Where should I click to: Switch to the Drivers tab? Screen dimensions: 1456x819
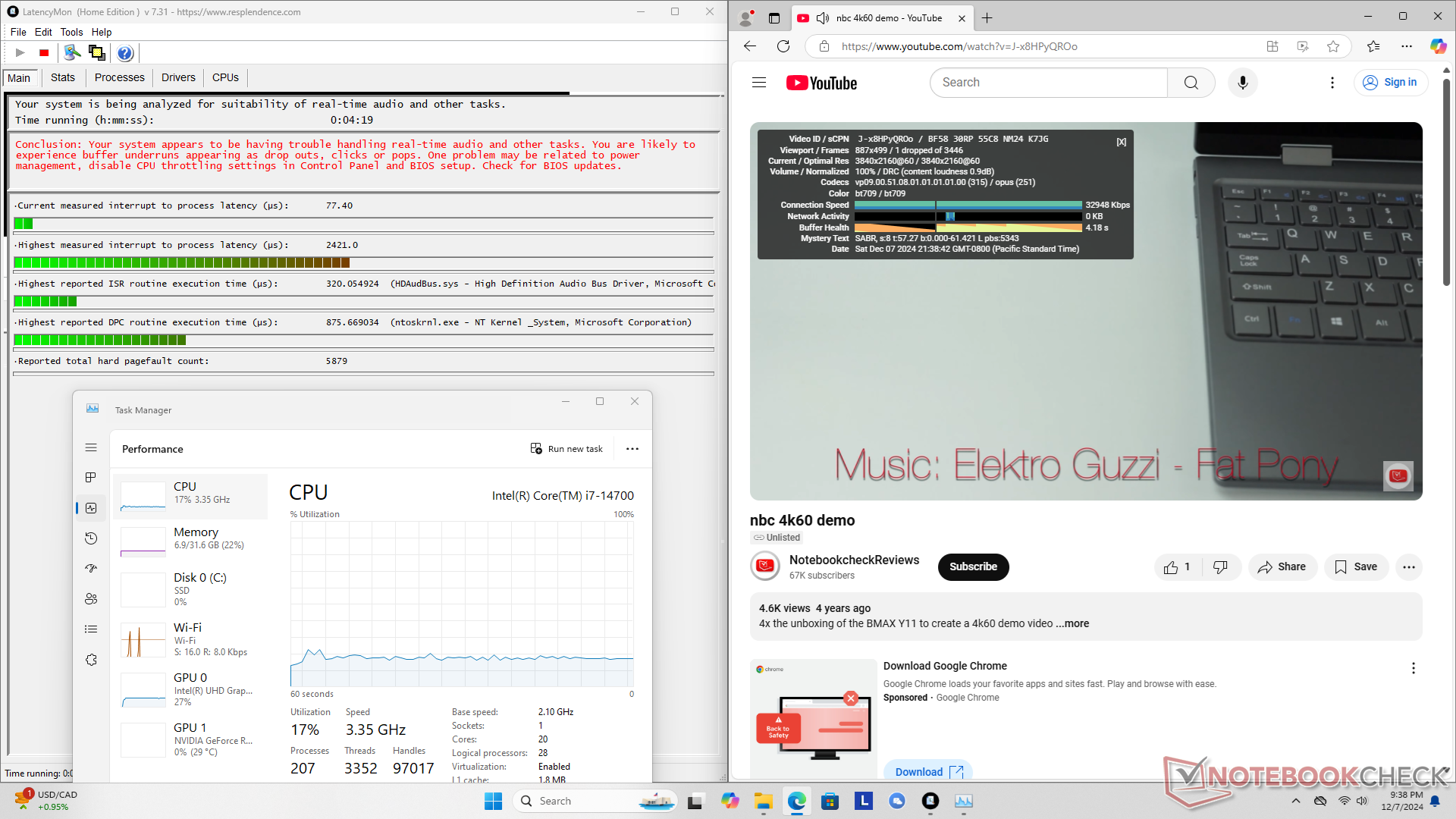pos(178,77)
